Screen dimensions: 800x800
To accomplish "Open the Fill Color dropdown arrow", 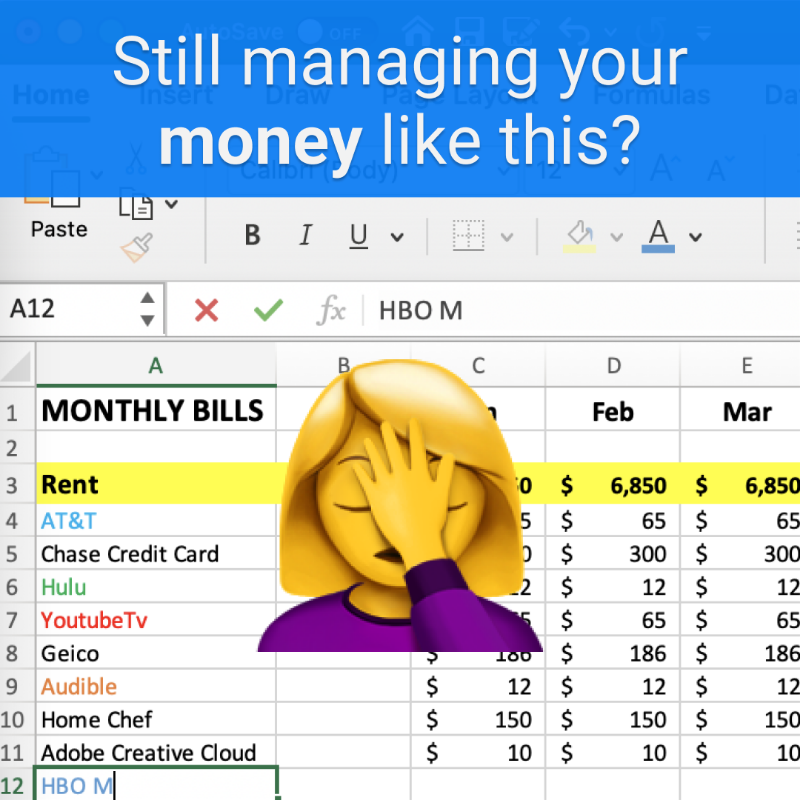I will 617,237.
